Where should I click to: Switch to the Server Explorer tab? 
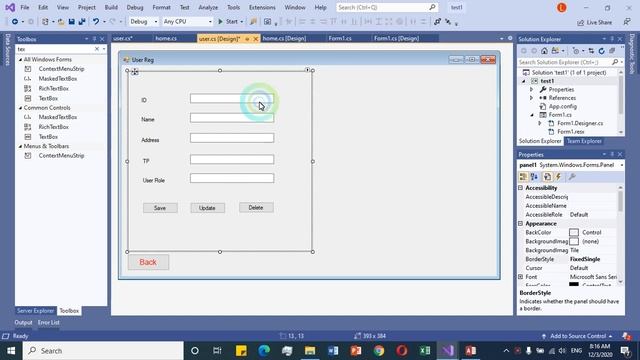[36, 311]
